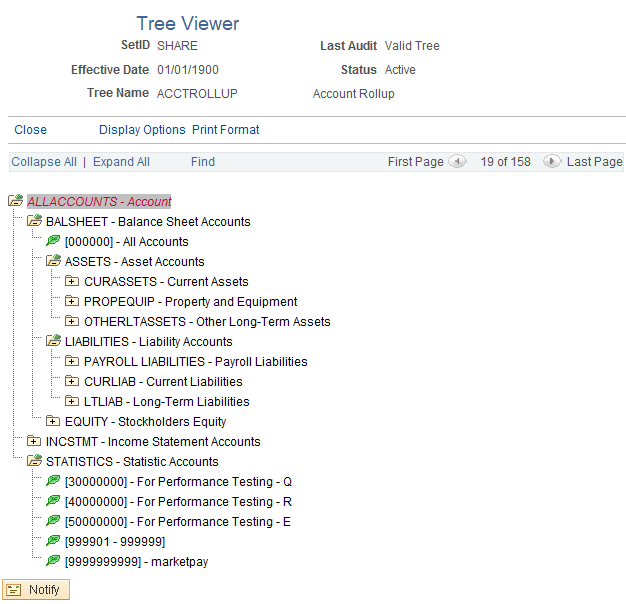
Task: Go to previous page arrow icon
Action: pos(457,162)
